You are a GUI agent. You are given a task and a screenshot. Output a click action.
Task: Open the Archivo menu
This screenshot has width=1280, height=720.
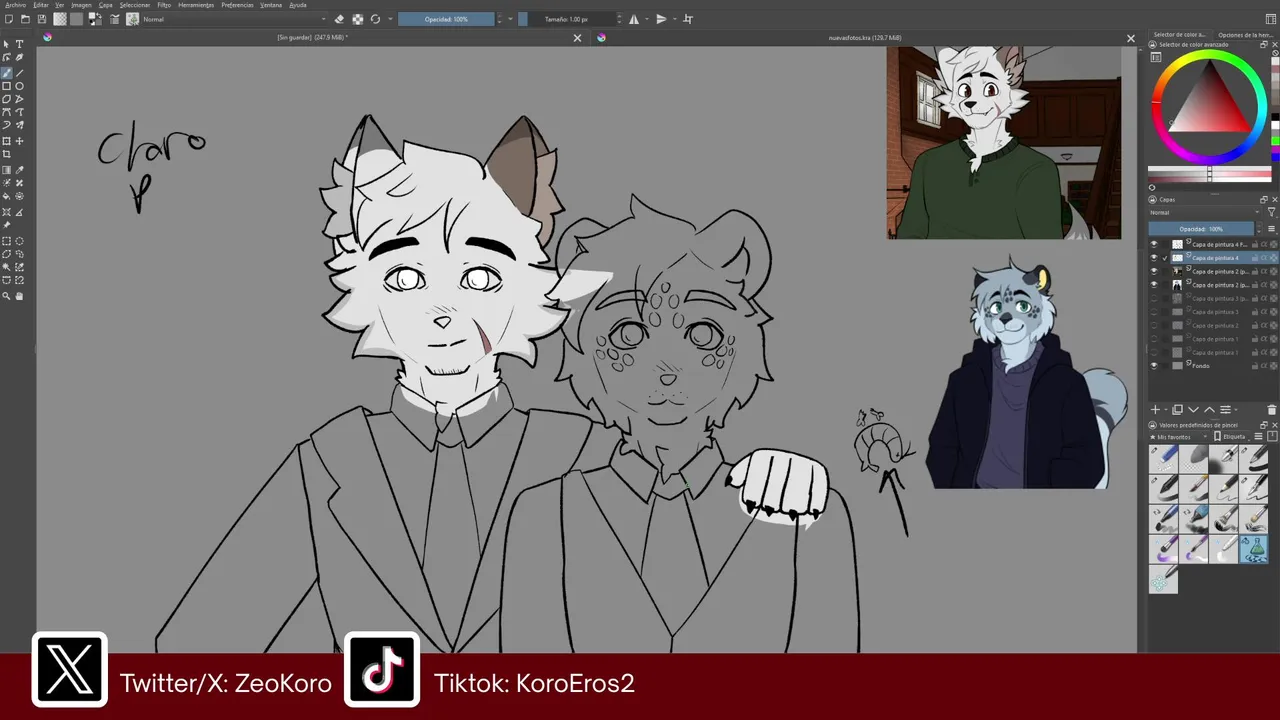click(x=15, y=5)
